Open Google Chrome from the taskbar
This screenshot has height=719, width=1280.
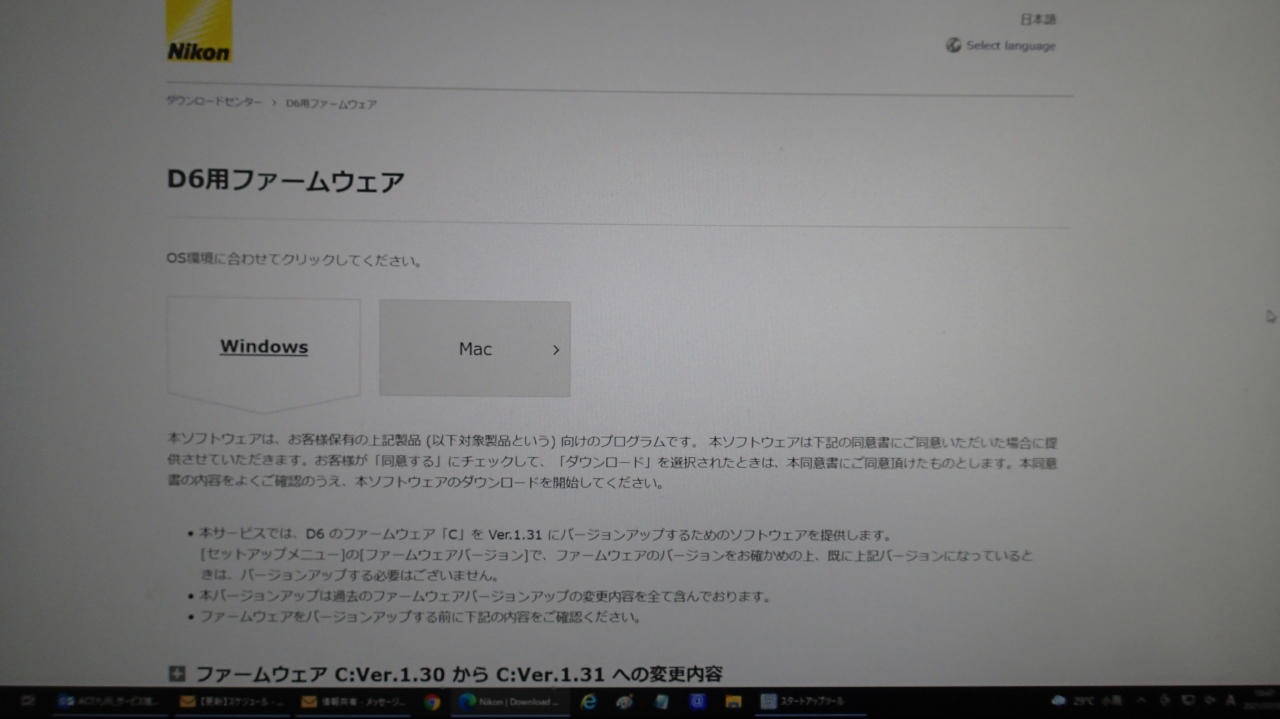(432, 702)
